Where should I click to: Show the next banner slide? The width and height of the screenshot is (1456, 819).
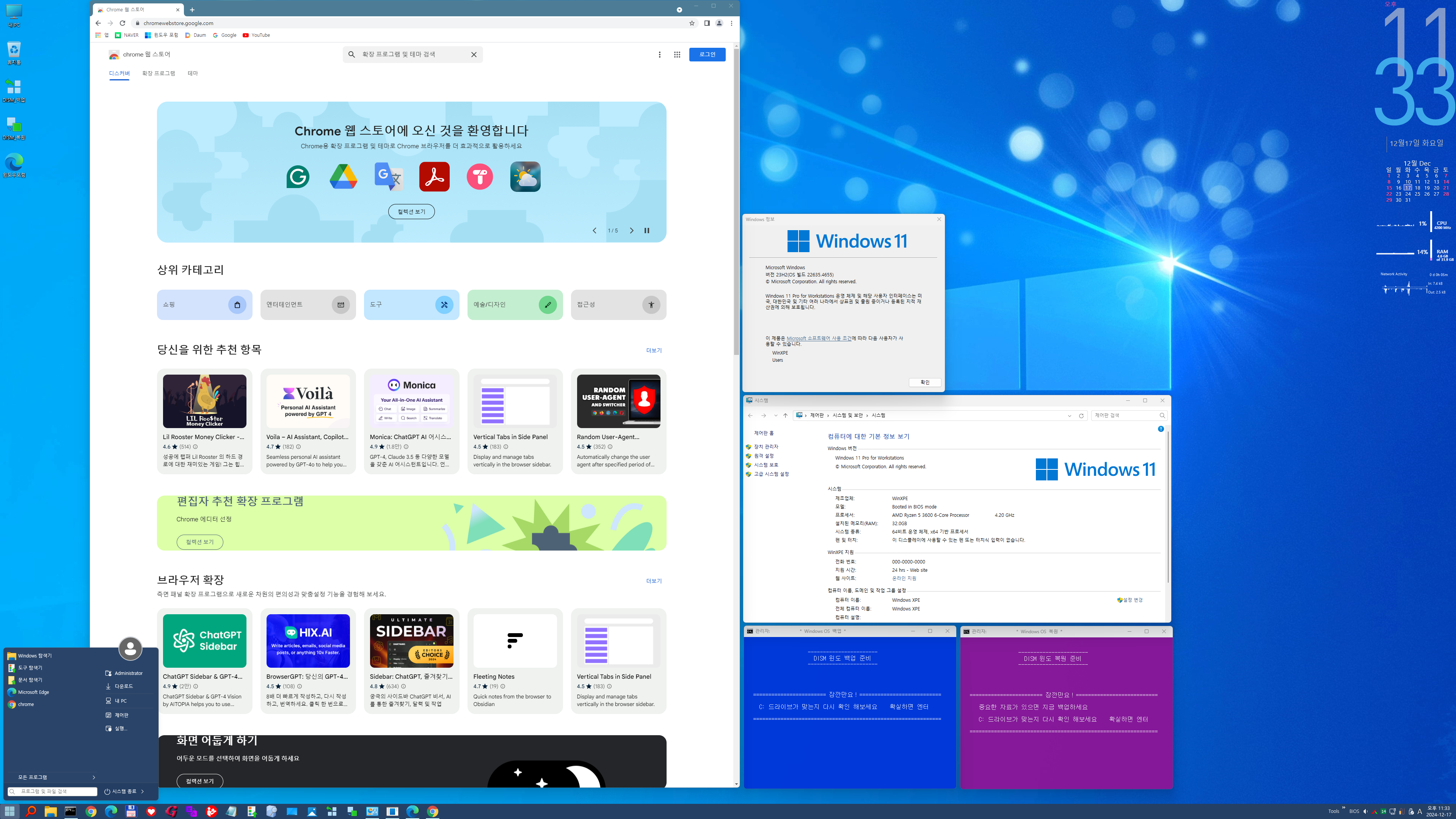coord(631,231)
